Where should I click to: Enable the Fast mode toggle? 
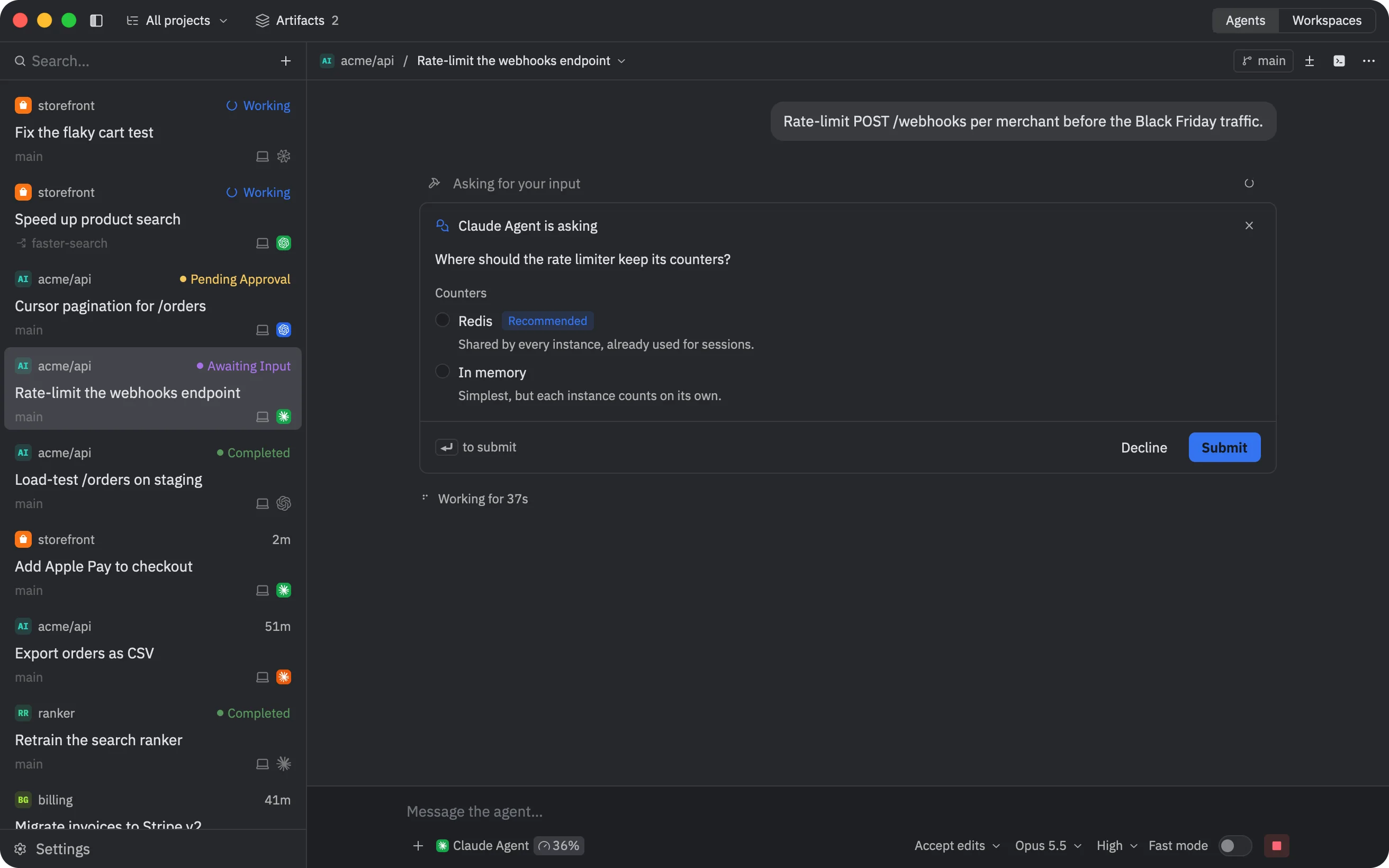click(x=1234, y=846)
